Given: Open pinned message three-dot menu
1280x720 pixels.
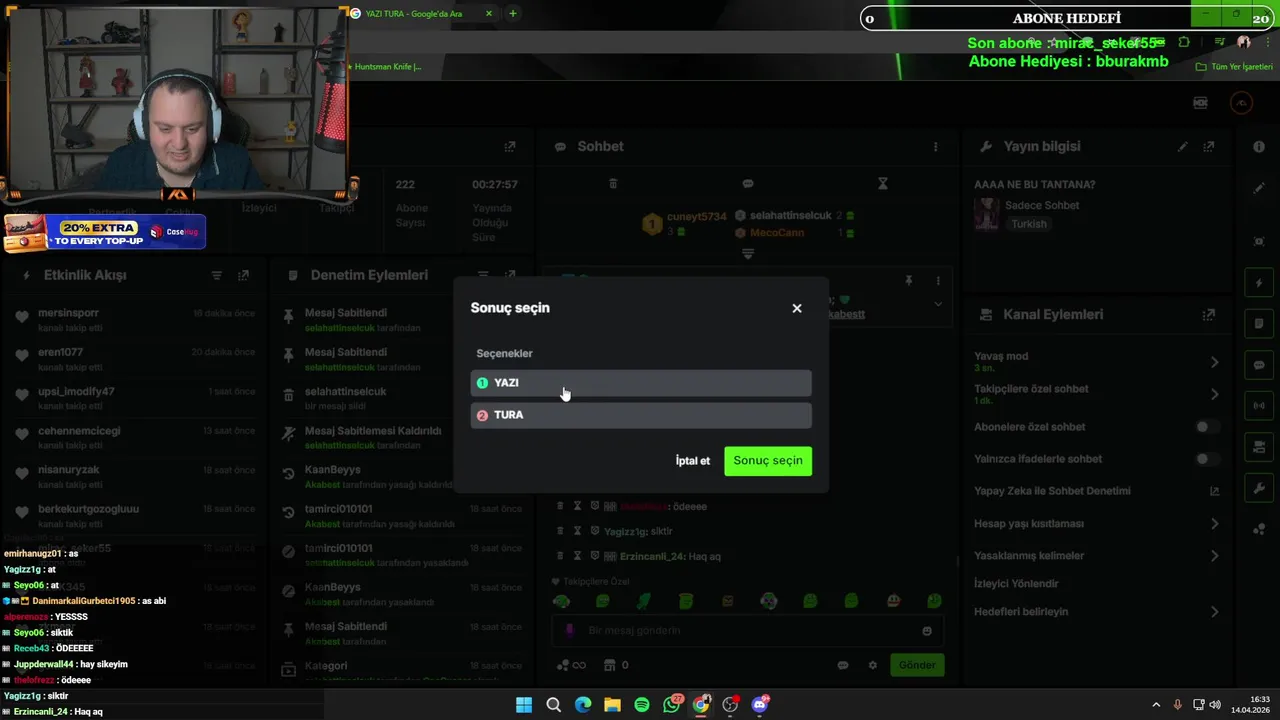Looking at the screenshot, I should pyautogui.click(x=938, y=281).
